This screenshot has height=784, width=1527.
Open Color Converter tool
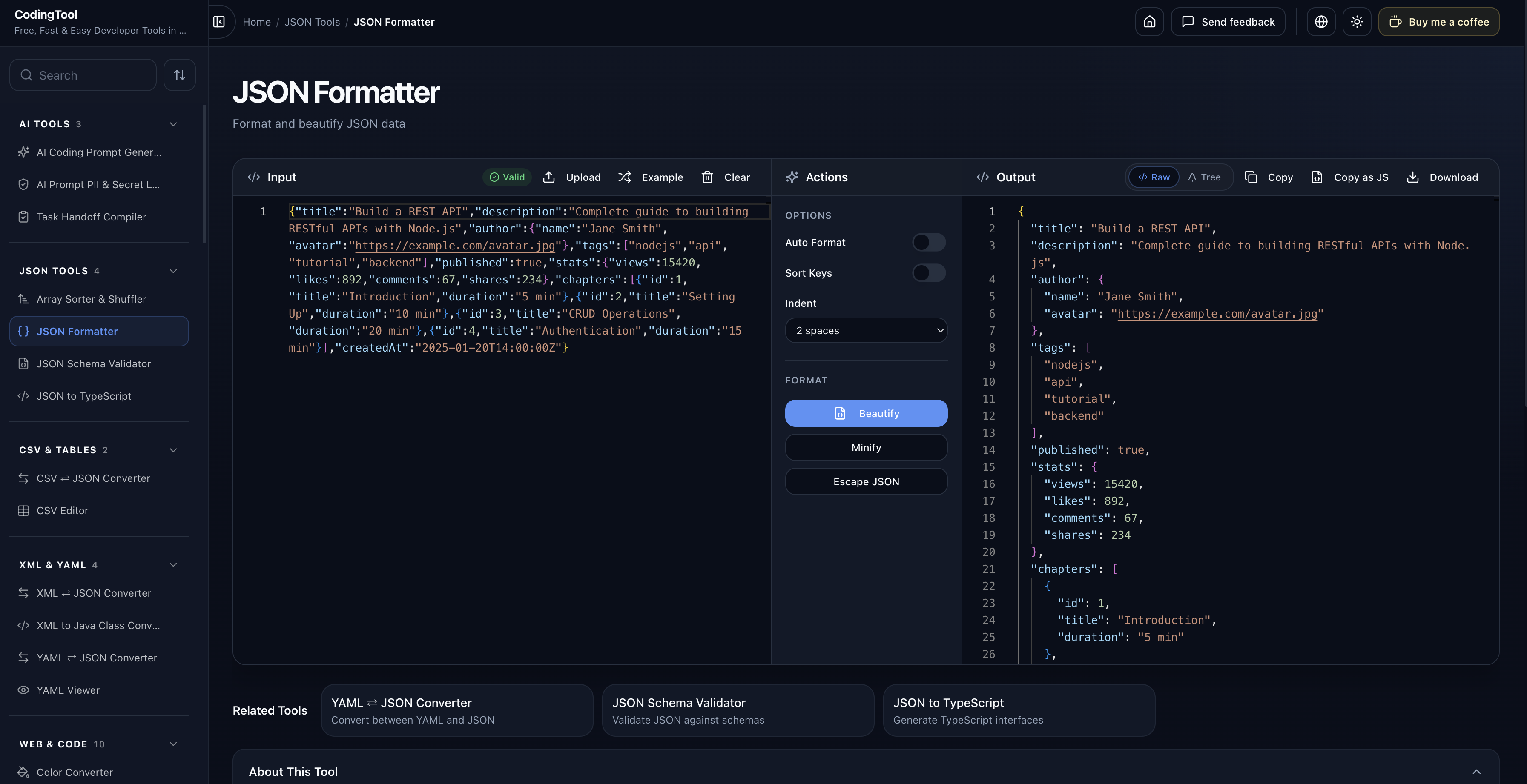[x=99, y=772]
